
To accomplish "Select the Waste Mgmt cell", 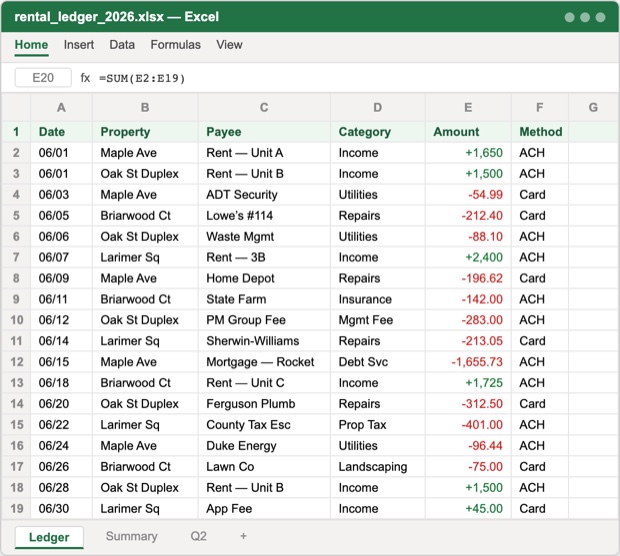I will click(264, 236).
